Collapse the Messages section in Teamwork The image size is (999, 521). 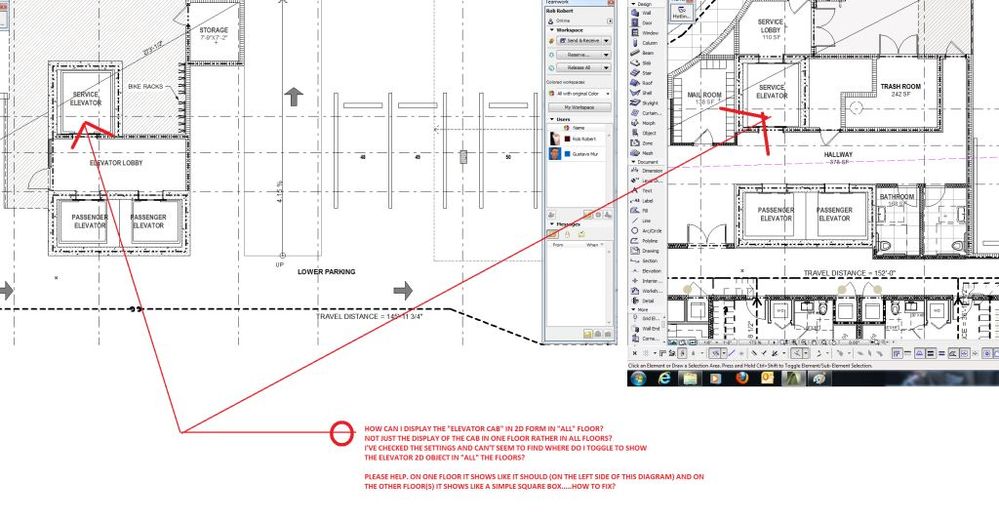click(x=552, y=224)
